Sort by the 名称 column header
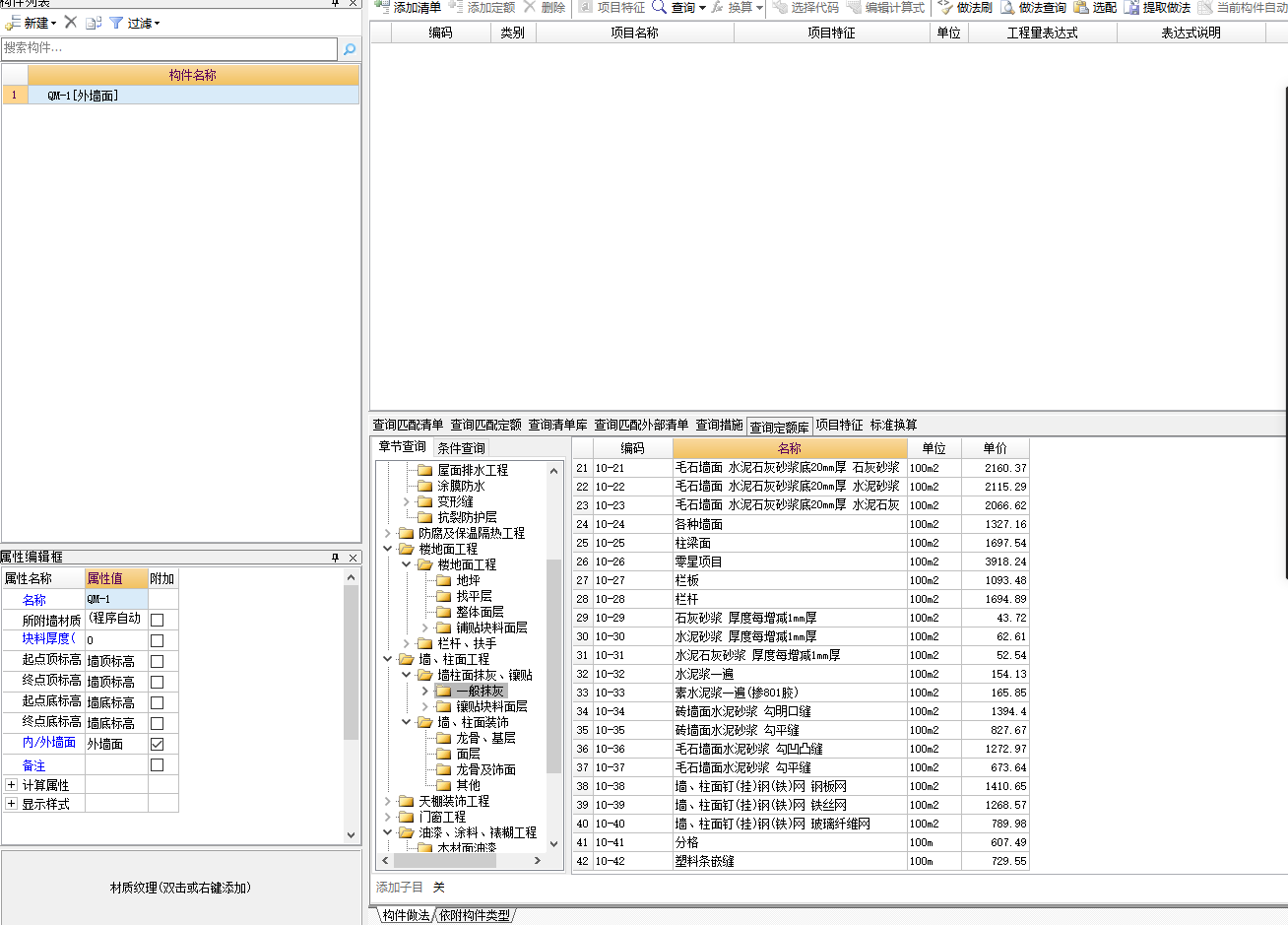This screenshot has height=925, width=1288. tap(790, 448)
